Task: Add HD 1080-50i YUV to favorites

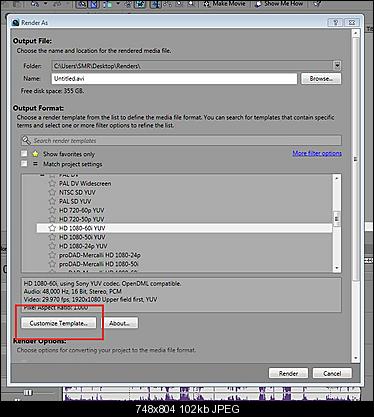Action: tap(52, 237)
